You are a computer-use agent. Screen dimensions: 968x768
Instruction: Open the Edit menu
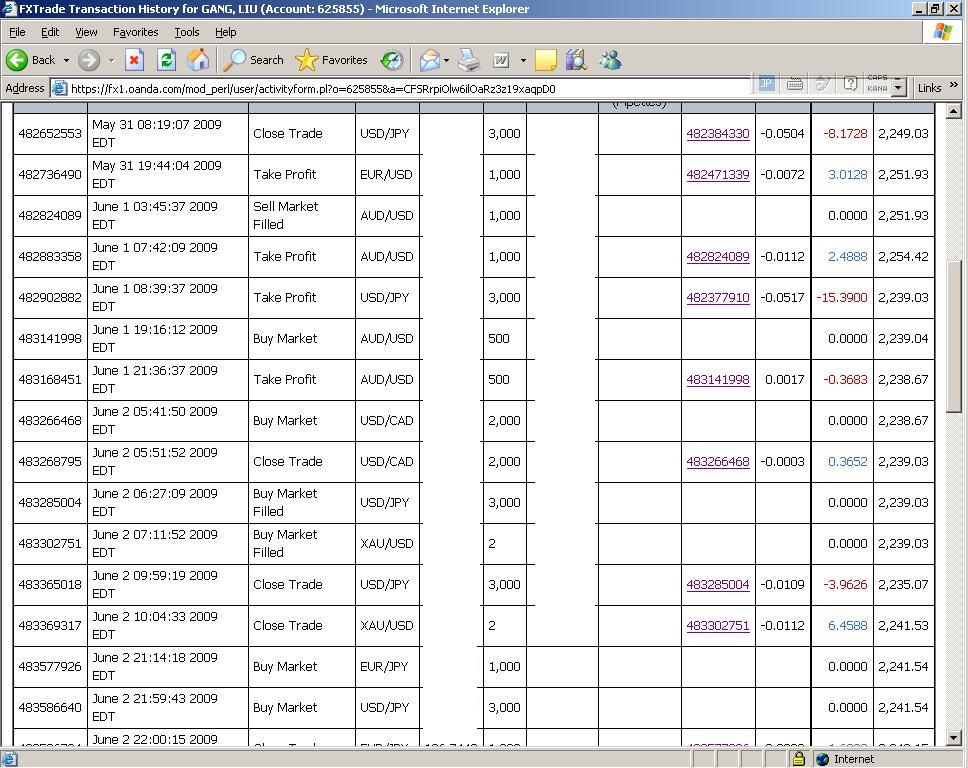tap(50, 32)
